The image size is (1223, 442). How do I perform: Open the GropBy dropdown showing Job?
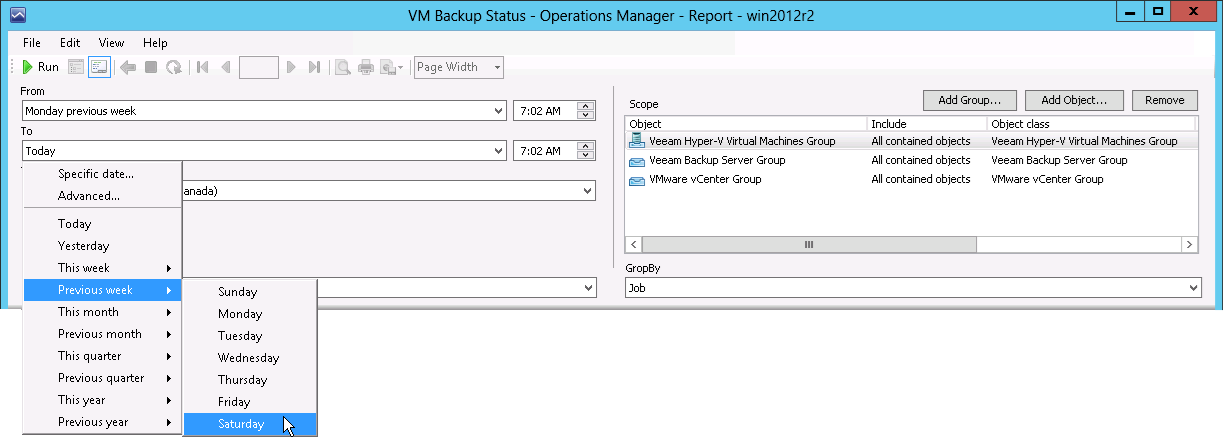pos(912,288)
